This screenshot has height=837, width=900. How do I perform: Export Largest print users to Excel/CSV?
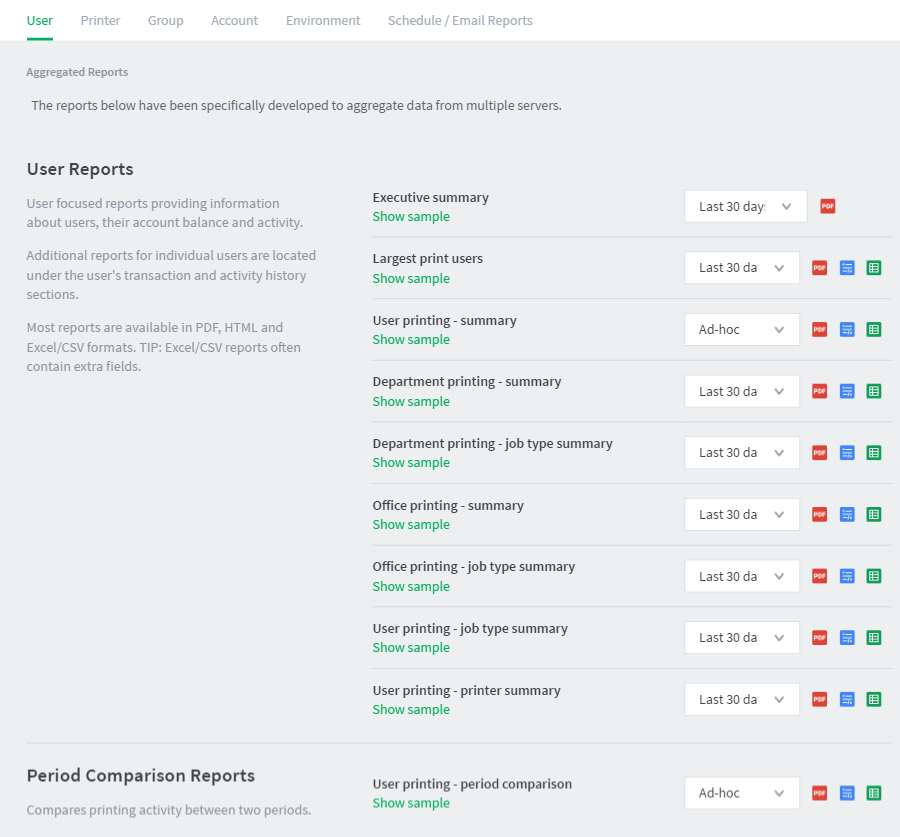pyautogui.click(x=874, y=268)
